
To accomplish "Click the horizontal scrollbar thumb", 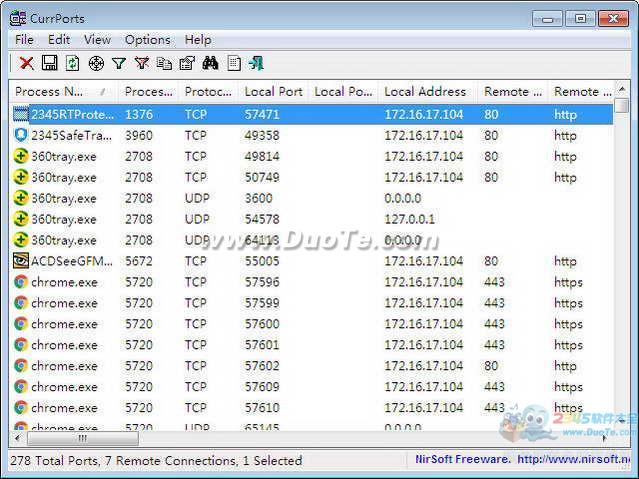I will click(82, 438).
